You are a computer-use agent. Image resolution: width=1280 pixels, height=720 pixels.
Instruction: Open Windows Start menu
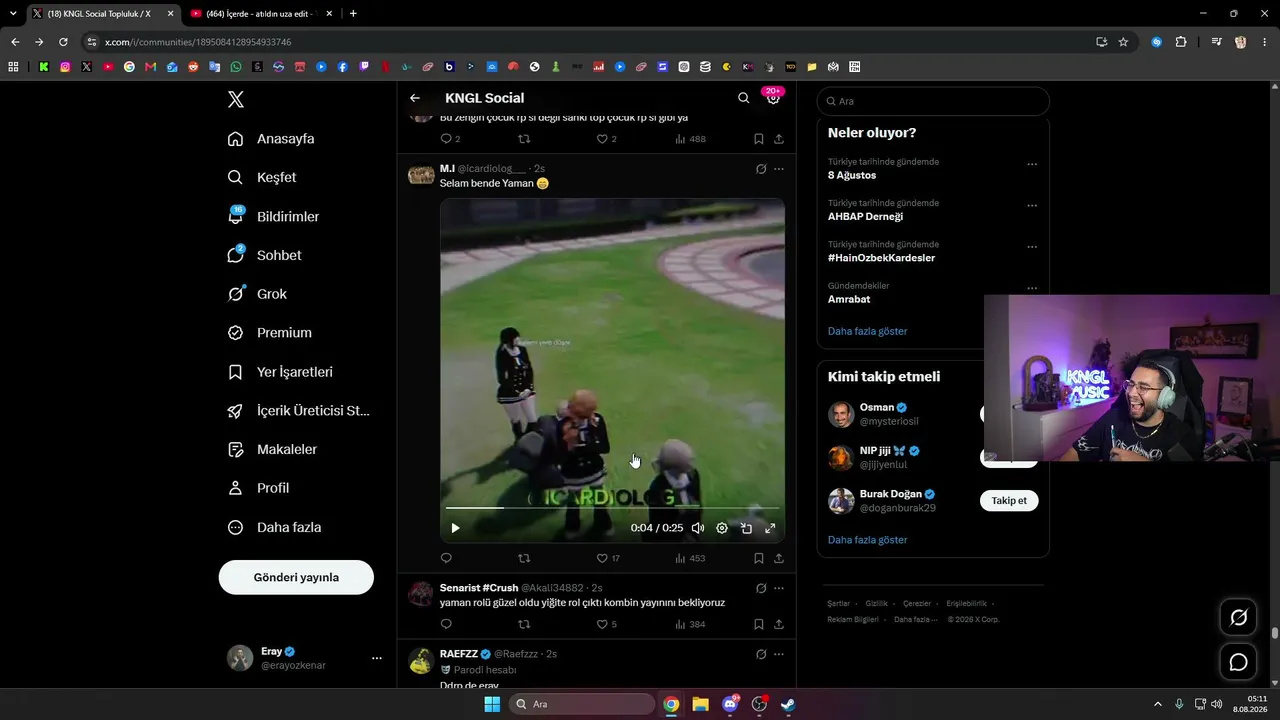tap(492, 704)
